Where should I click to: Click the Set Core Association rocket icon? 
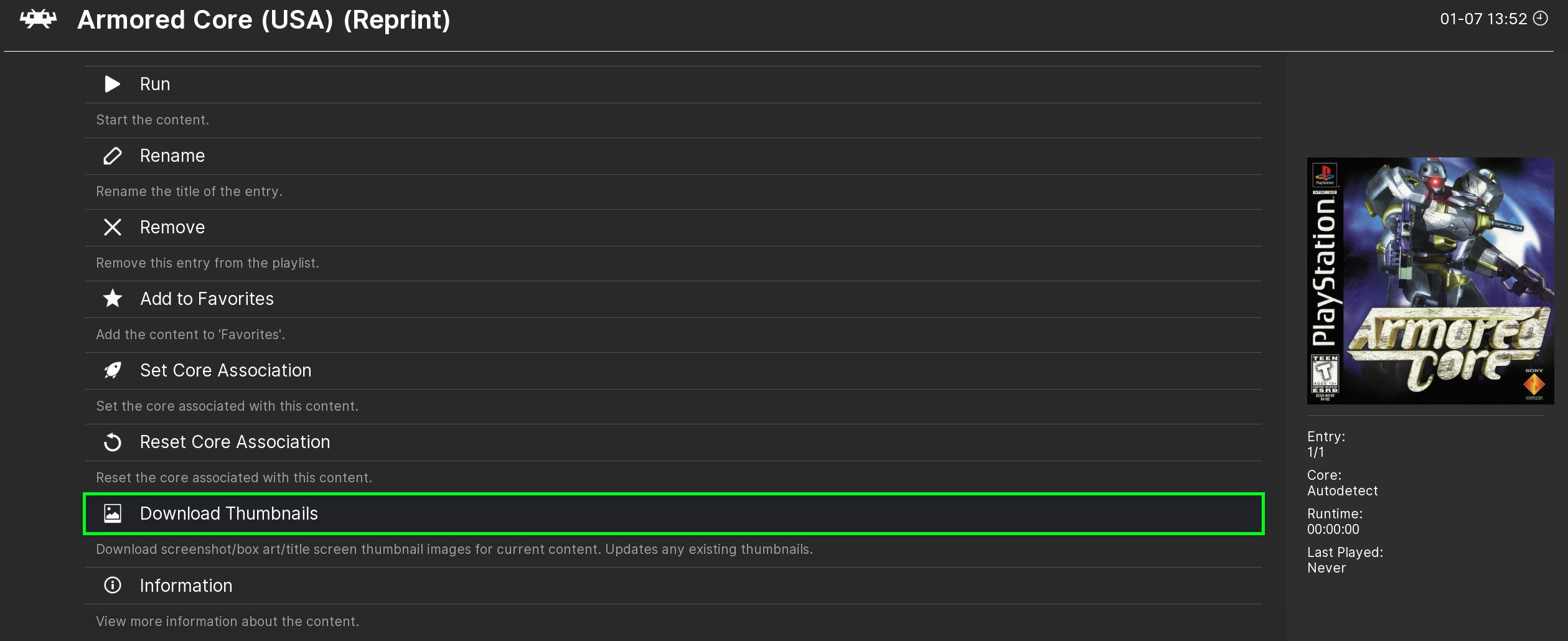[x=112, y=370]
